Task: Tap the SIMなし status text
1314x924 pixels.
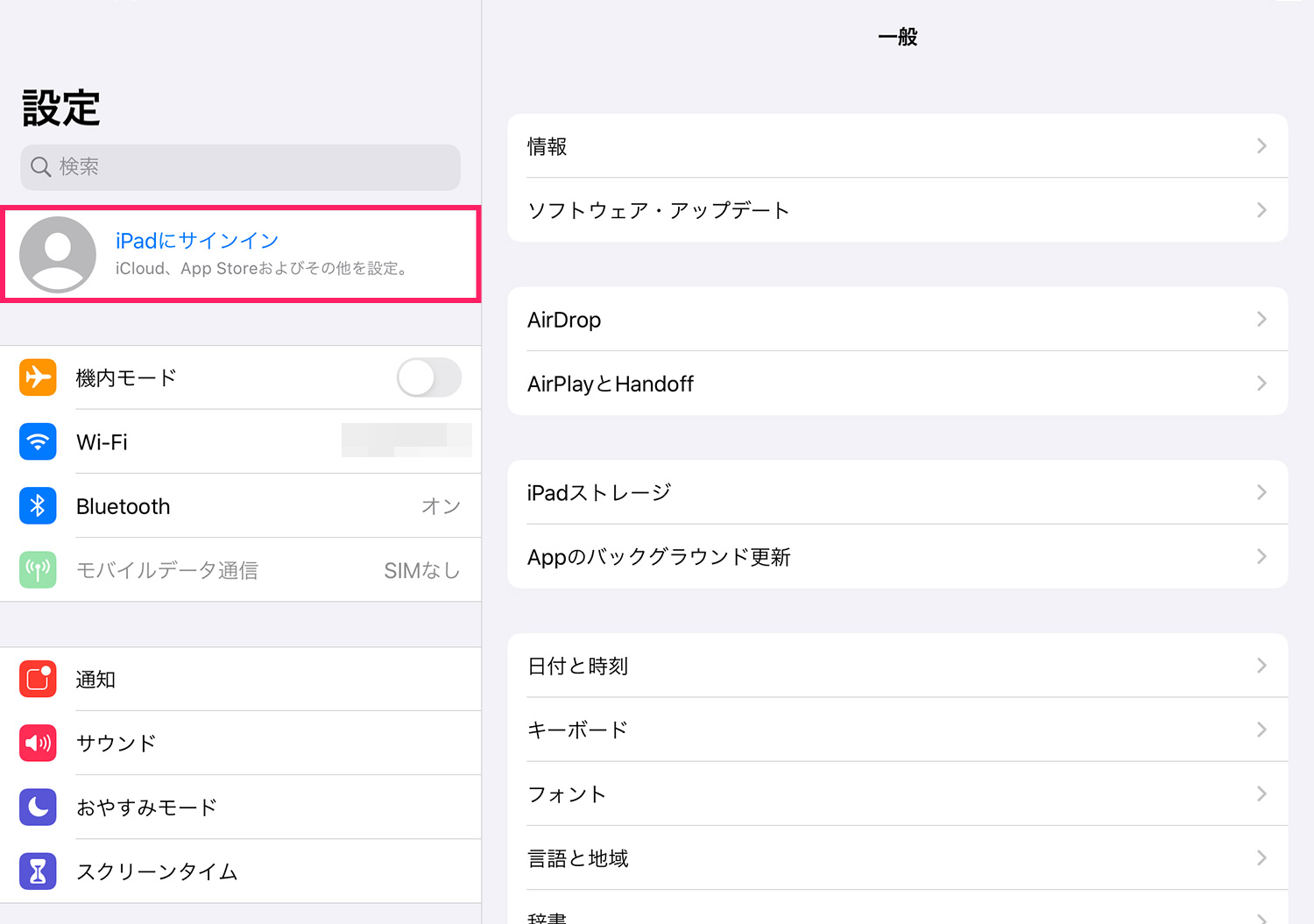Action: tap(422, 570)
